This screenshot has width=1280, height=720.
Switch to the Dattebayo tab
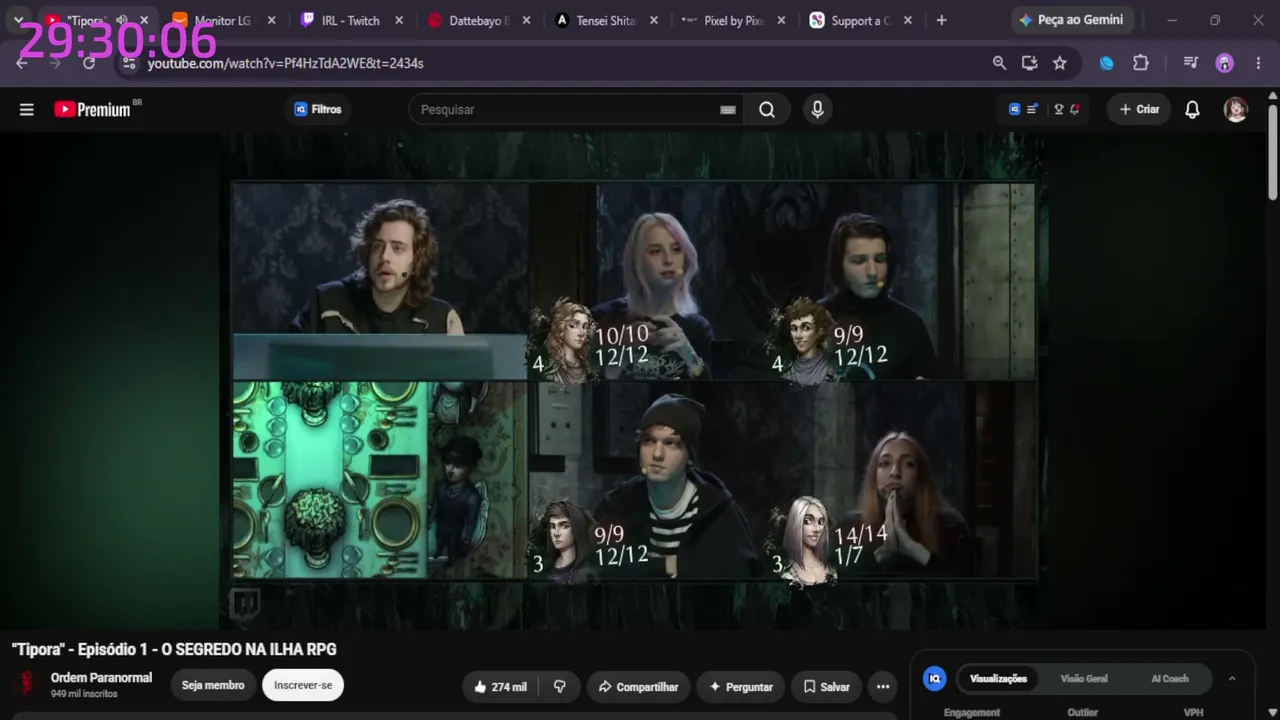point(478,21)
